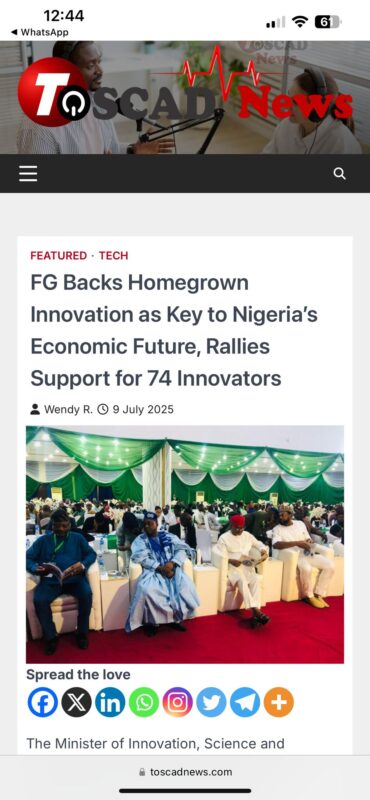Share article on Telegram
370x800 pixels.
(245, 702)
